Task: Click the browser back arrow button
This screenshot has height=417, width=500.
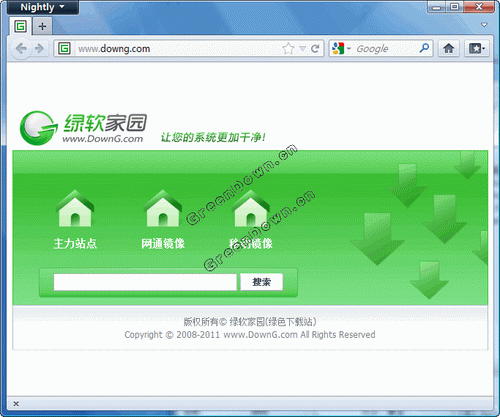Action: [21, 49]
